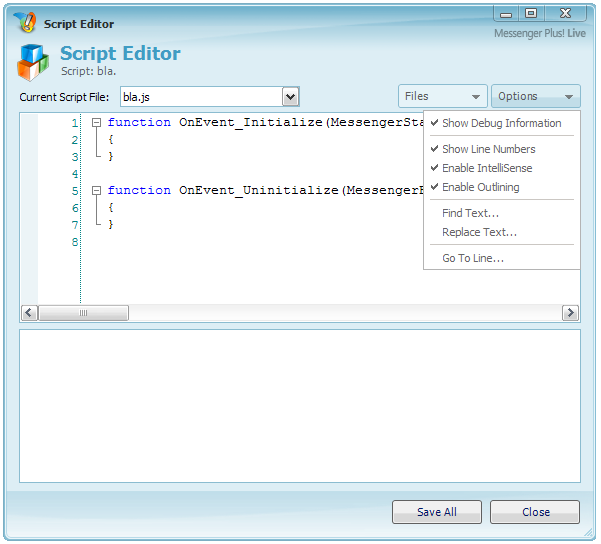This screenshot has width=601, height=544.
Task: Open the Current Script File dropdown arrow
Action: coord(290,97)
